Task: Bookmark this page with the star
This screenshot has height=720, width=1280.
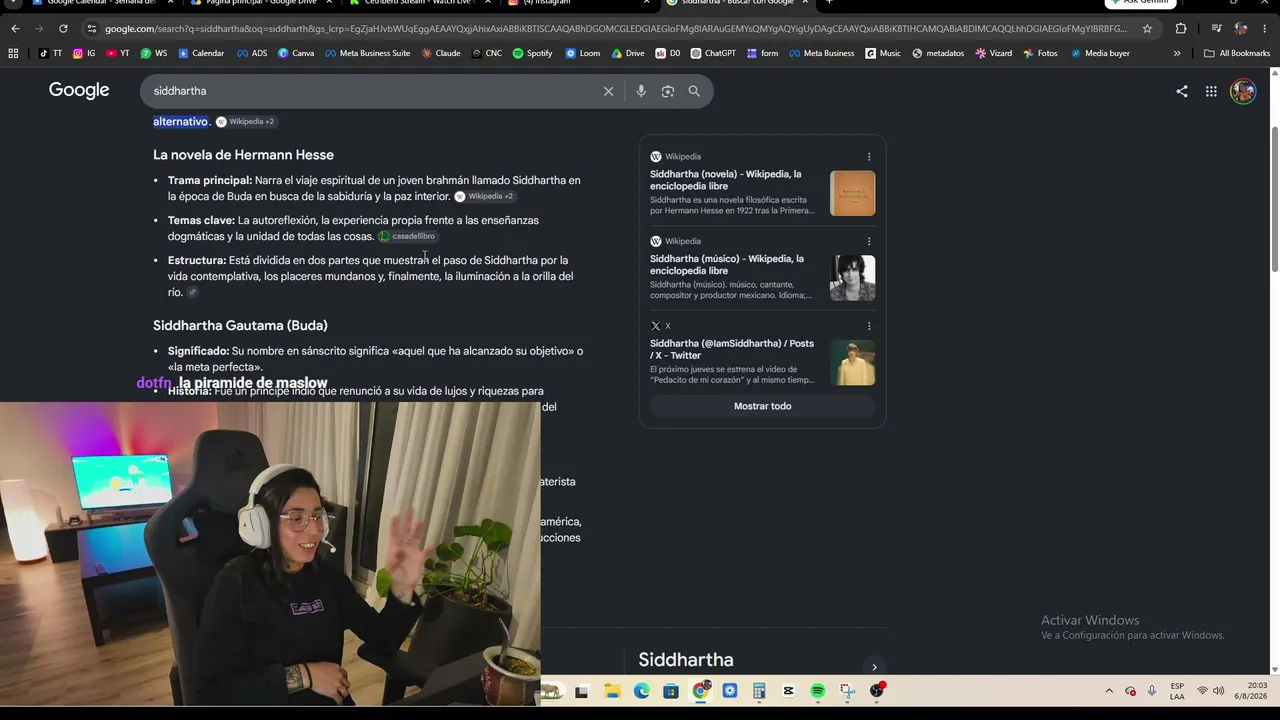Action: coord(1147,29)
